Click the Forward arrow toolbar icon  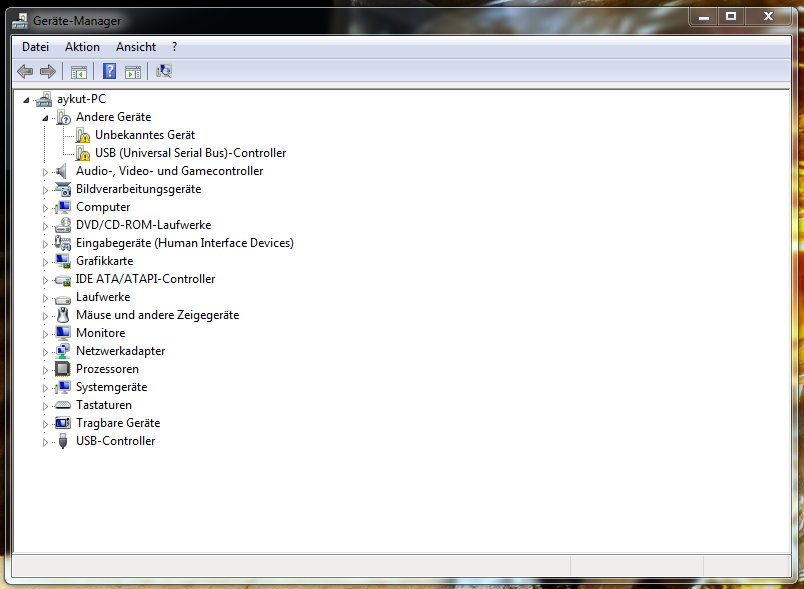pyautogui.click(x=48, y=71)
